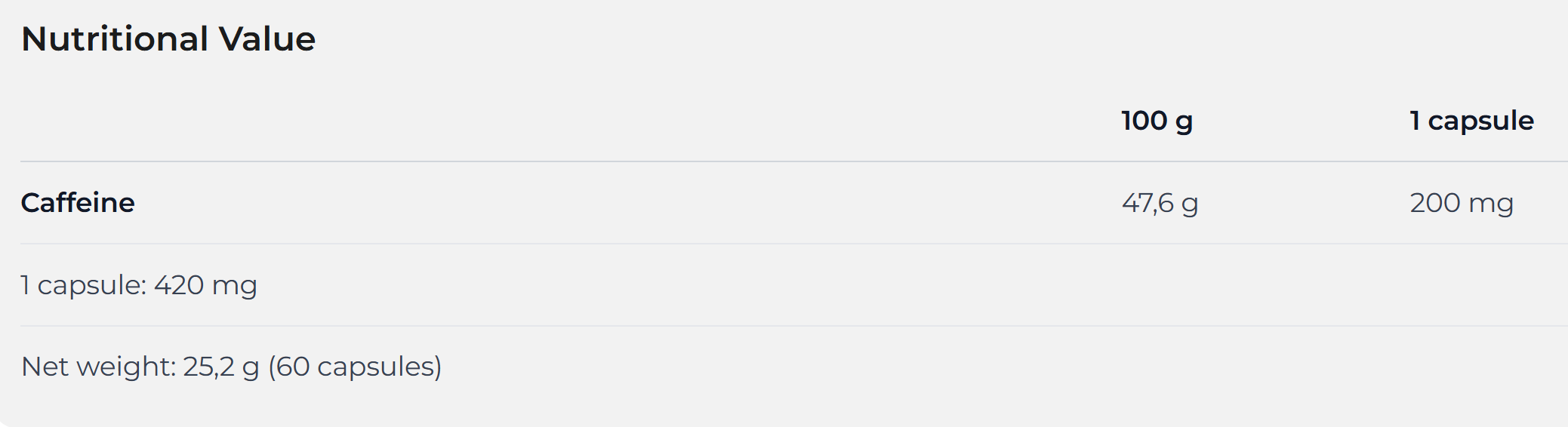Click the g unit after 47,6
Screen dimensions: 1568x427
tap(1190, 204)
